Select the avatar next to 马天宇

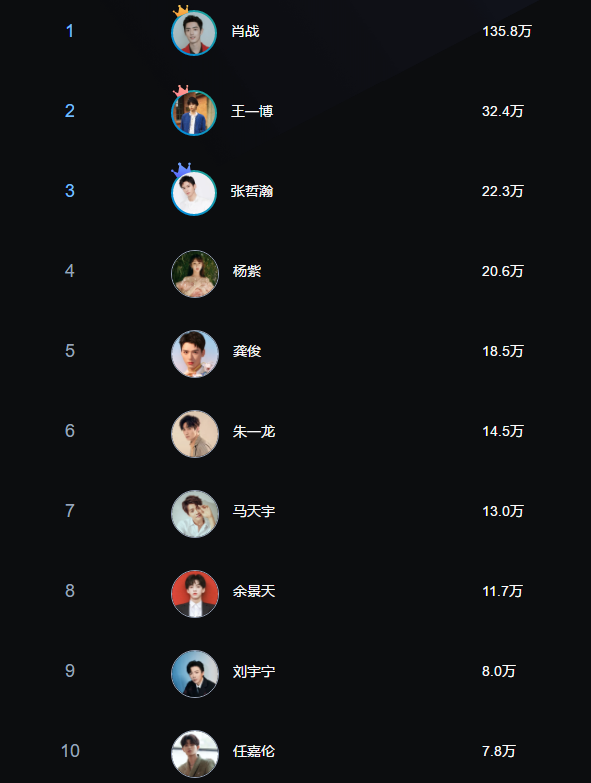coord(195,514)
